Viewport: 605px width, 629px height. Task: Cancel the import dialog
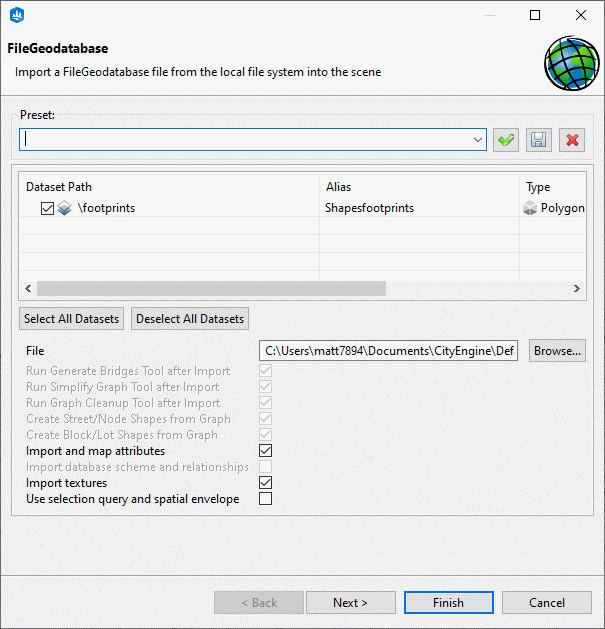pos(547,603)
